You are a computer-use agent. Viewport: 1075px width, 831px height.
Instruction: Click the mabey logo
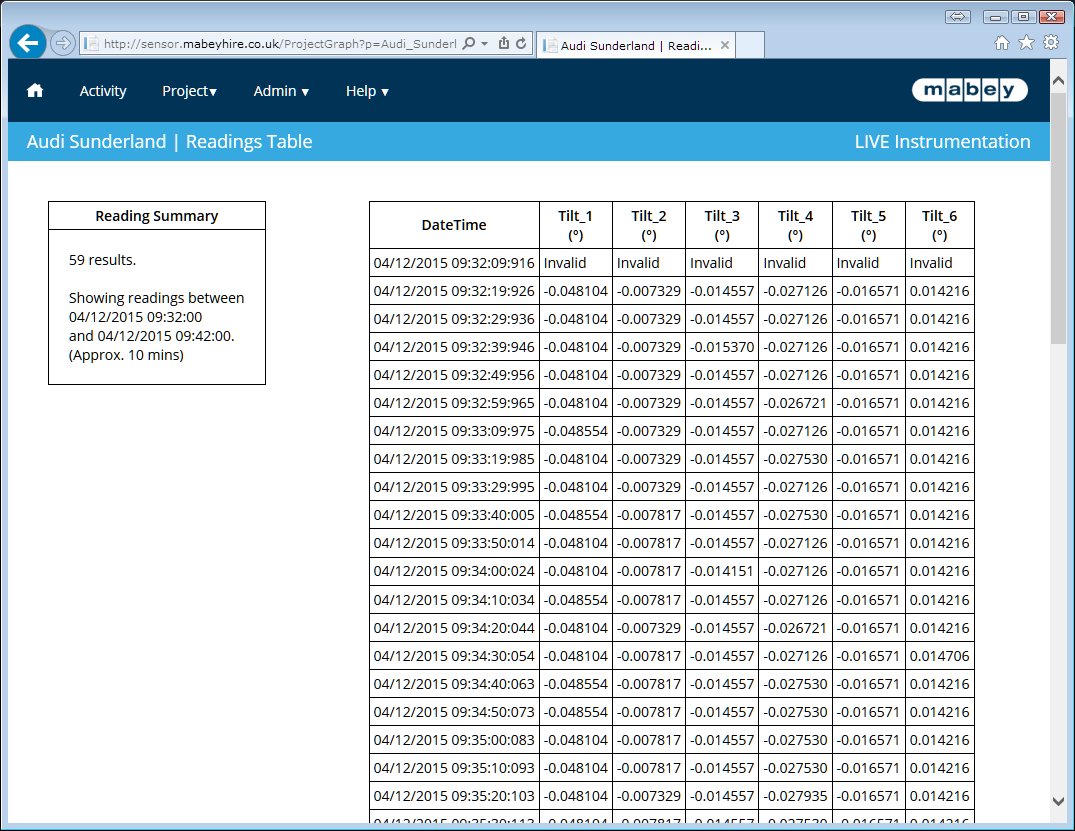coord(969,90)
